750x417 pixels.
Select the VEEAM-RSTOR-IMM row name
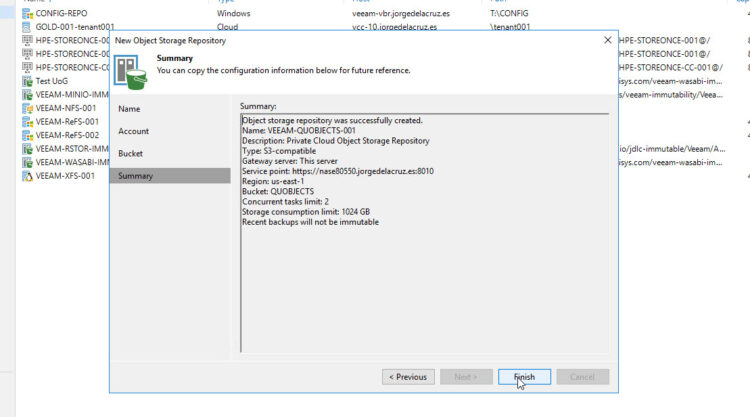pyautogui.click(x=72, y=149)
